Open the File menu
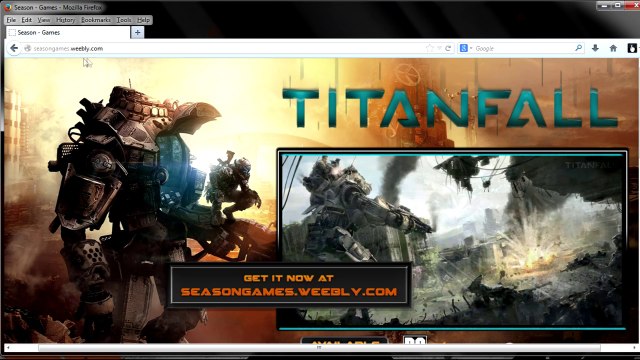Screen dimensions: 640x360 [11, 20]
